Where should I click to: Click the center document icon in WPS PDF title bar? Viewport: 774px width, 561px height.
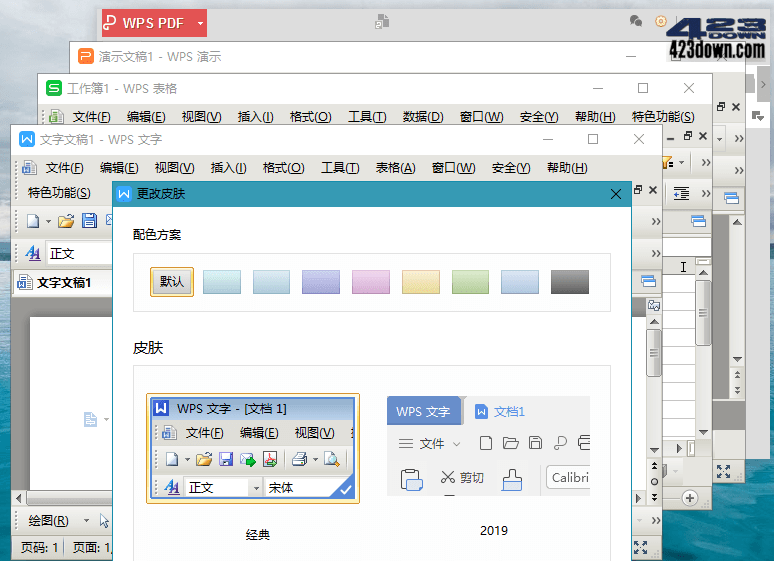coord(382,22)
